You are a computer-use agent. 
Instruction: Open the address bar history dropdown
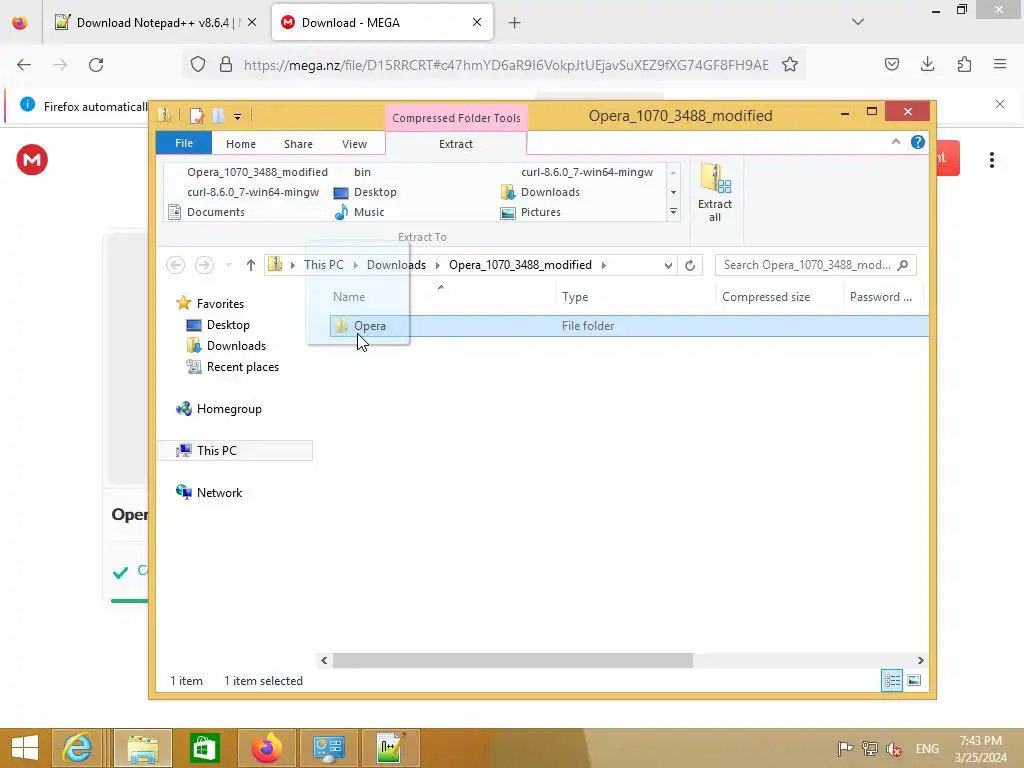coord(667,265)
